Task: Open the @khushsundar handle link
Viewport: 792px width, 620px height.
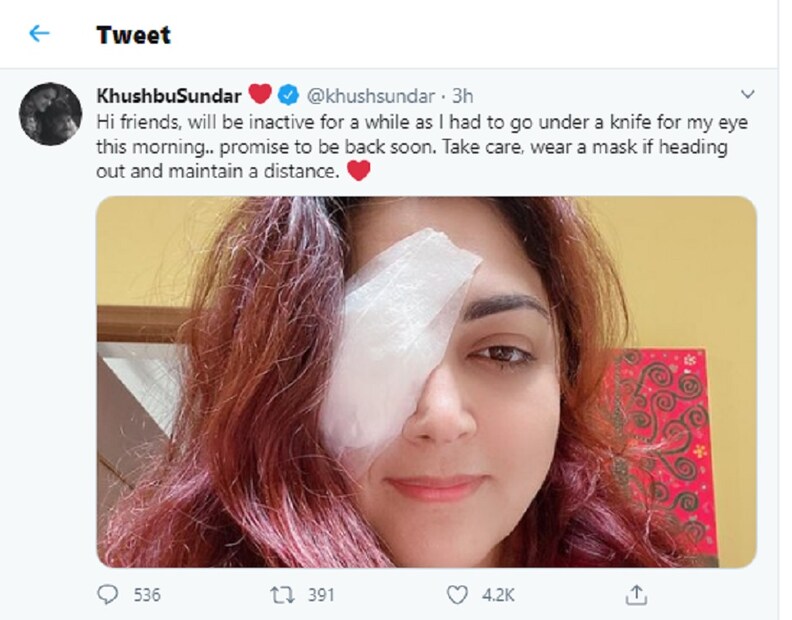Action: [371, 97]
